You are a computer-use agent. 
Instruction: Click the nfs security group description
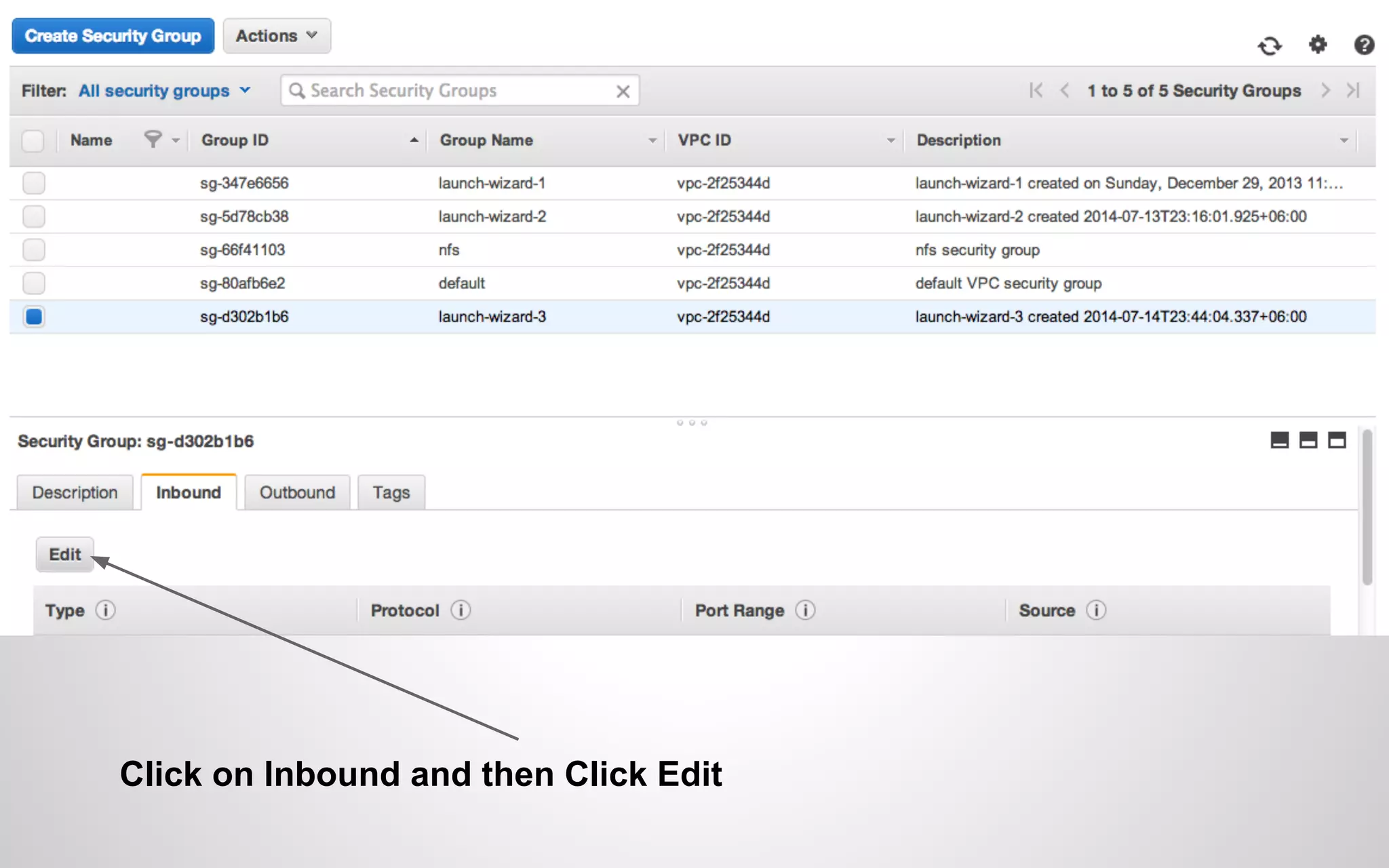pos(977,250)
